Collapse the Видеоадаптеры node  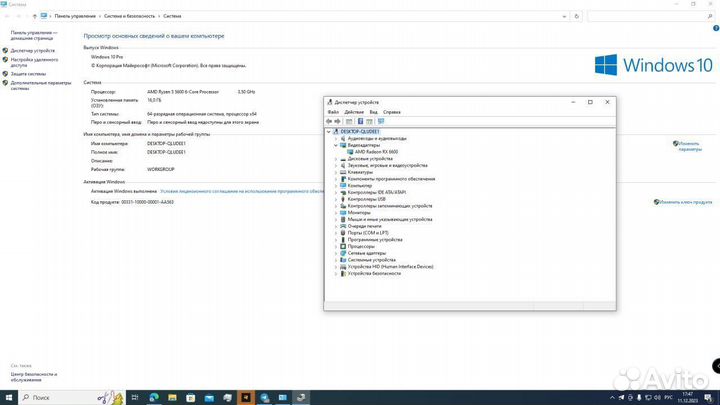pyautogui.click(x=336, y=145)
